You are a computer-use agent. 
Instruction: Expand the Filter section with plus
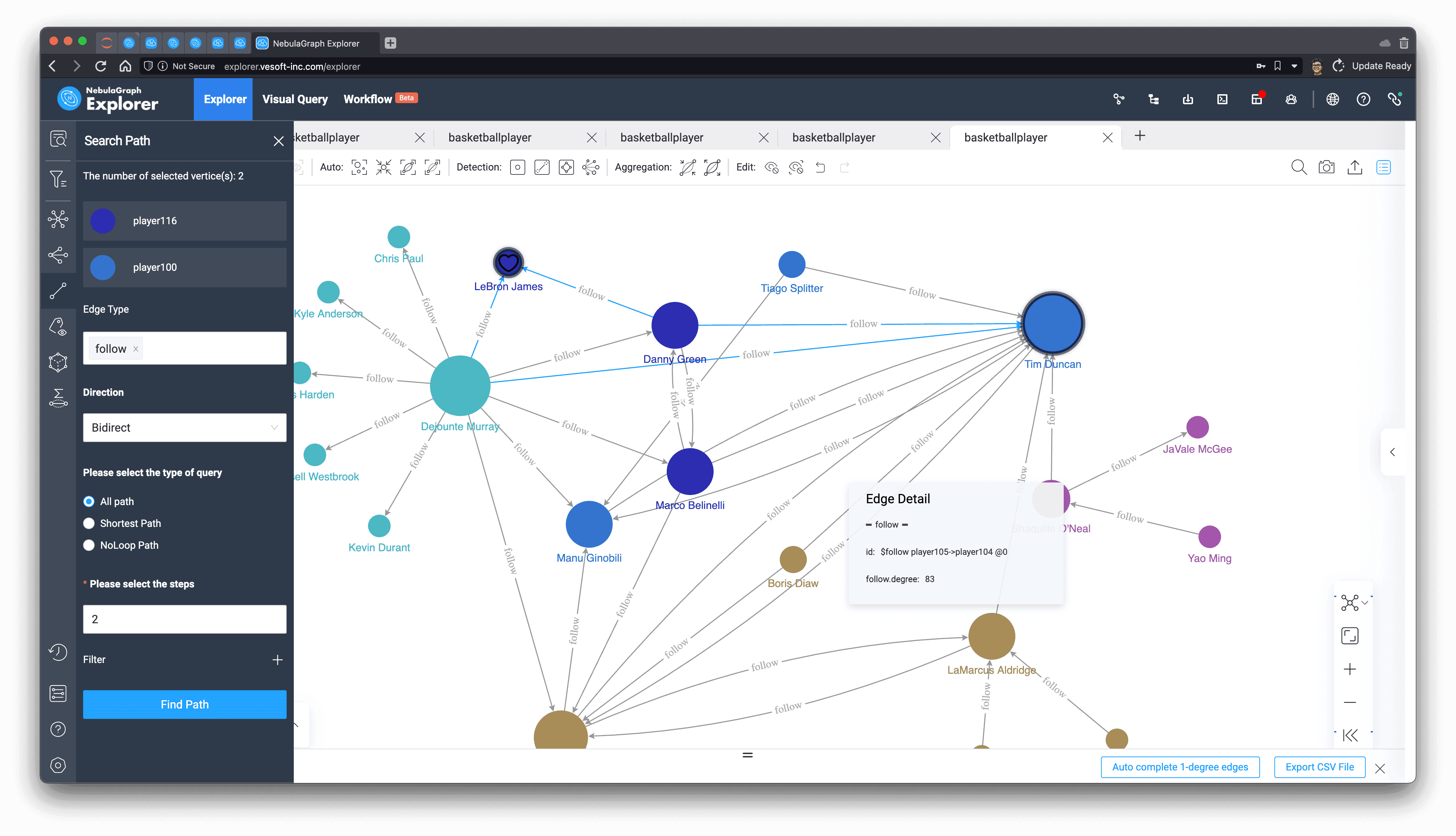point(277,660)
